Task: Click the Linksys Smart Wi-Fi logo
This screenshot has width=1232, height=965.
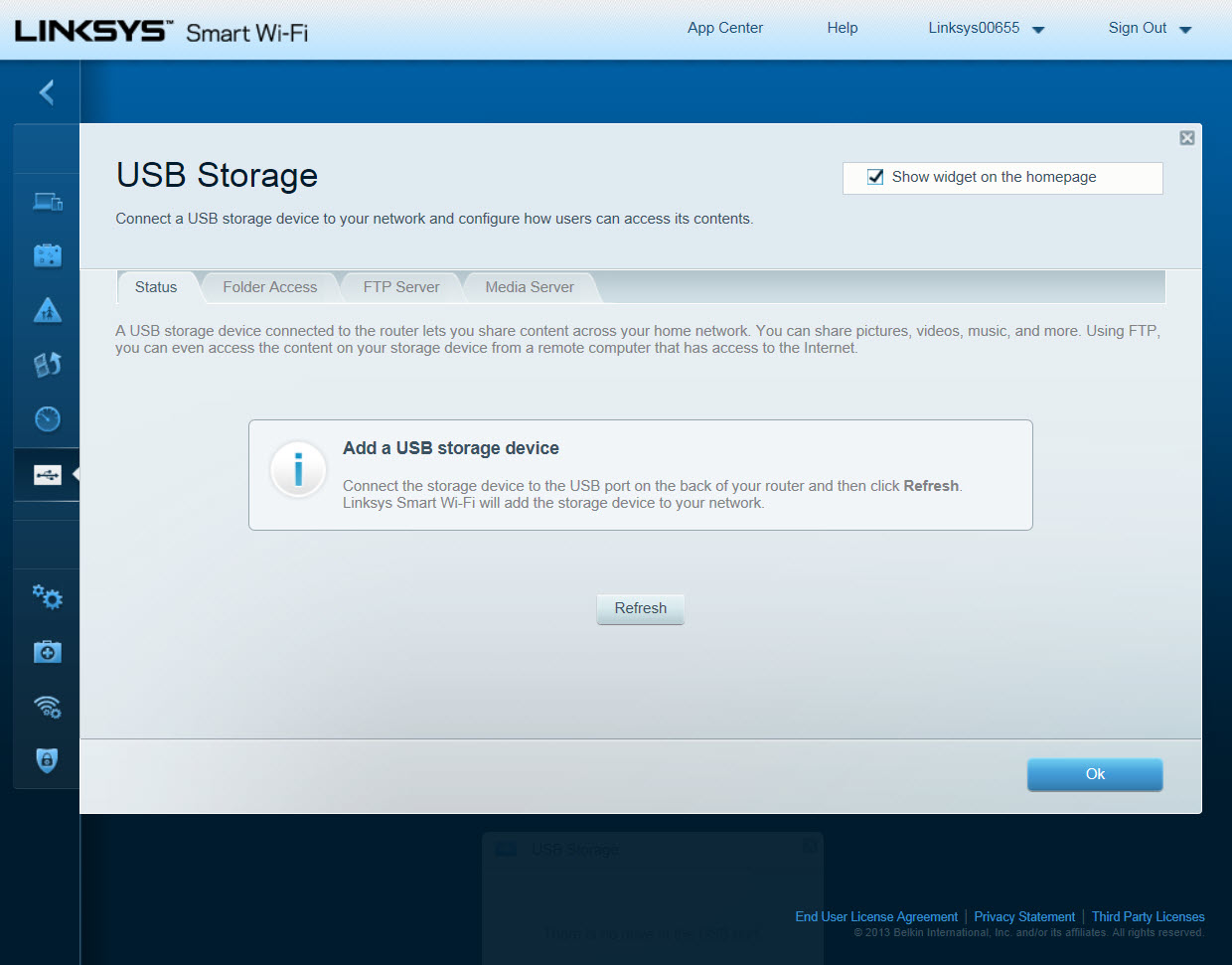Action: (161, 32)
